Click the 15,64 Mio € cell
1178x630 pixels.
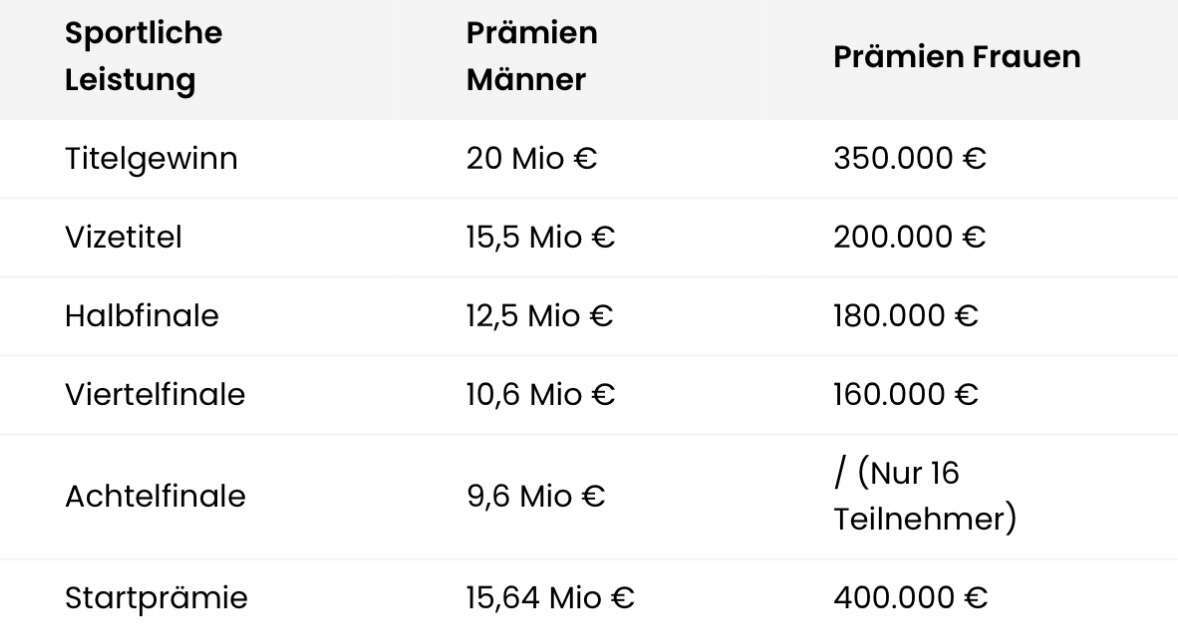click(550, 599)
